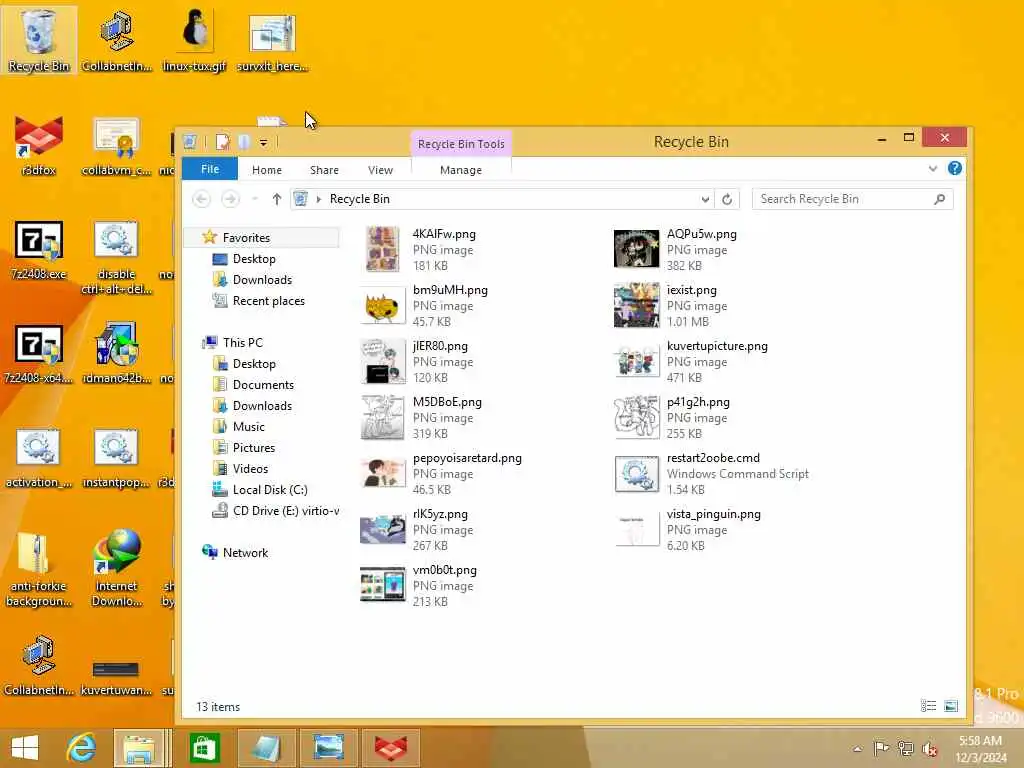Open the Manage ribbon tab

point(460,170)
